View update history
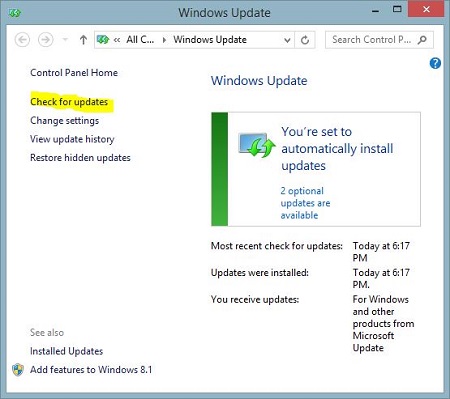This screenshot has height=399, width=450. [72, 139]
